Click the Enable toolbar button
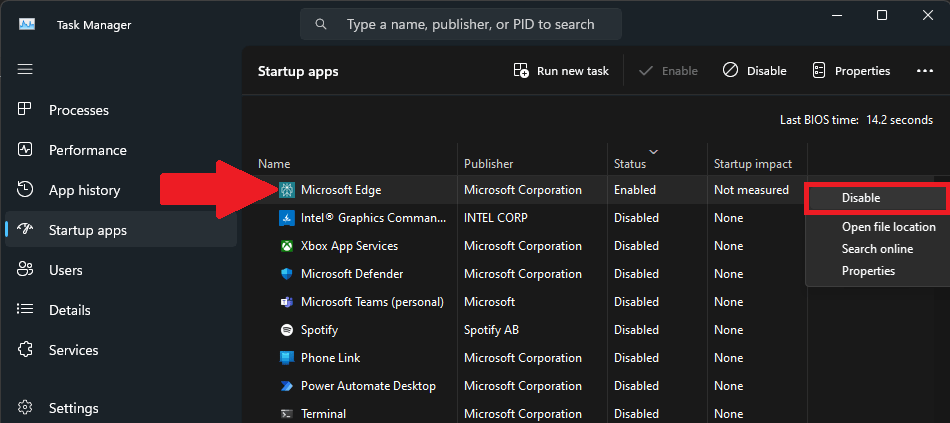The width and height of the screenshot is (950, 423). 668,71
